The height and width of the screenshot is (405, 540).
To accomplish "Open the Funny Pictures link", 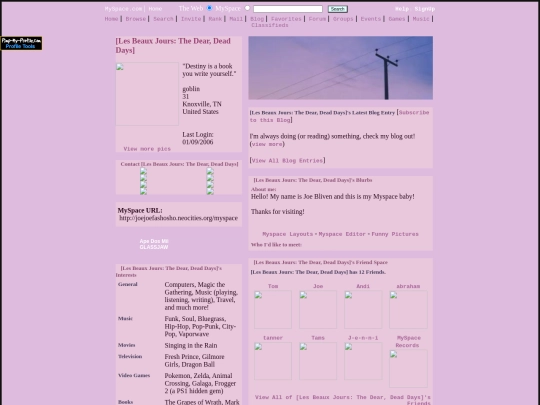I will coord(395,234).
